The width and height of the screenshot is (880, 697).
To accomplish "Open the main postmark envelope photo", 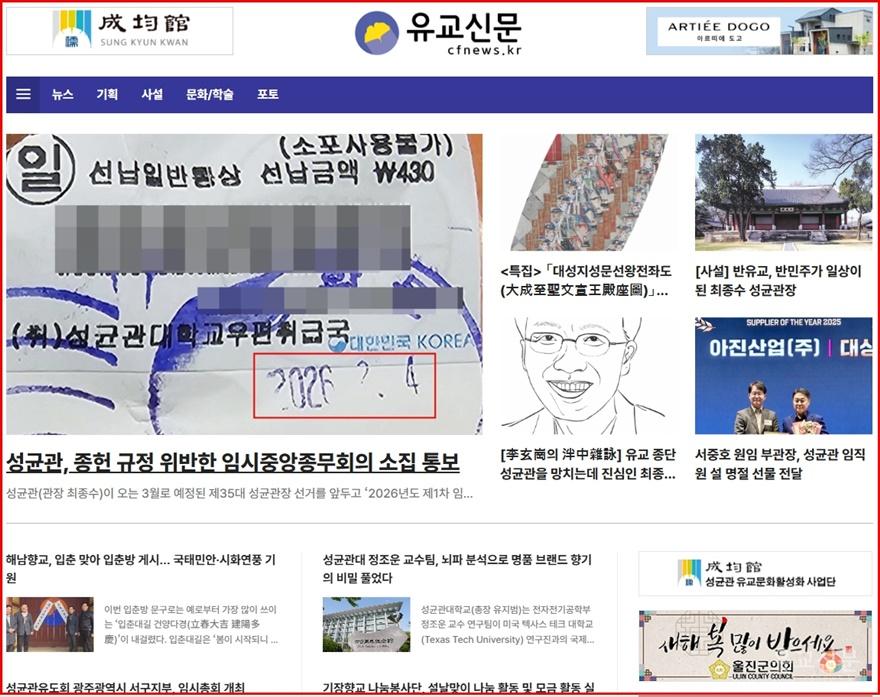I will coord(244,284).
